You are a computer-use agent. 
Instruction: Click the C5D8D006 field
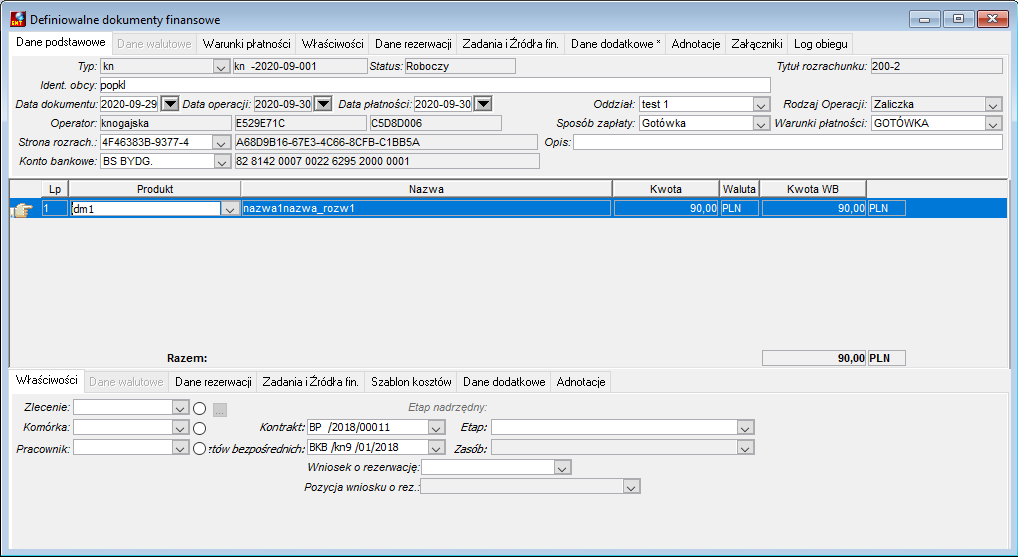pos(435,123)
